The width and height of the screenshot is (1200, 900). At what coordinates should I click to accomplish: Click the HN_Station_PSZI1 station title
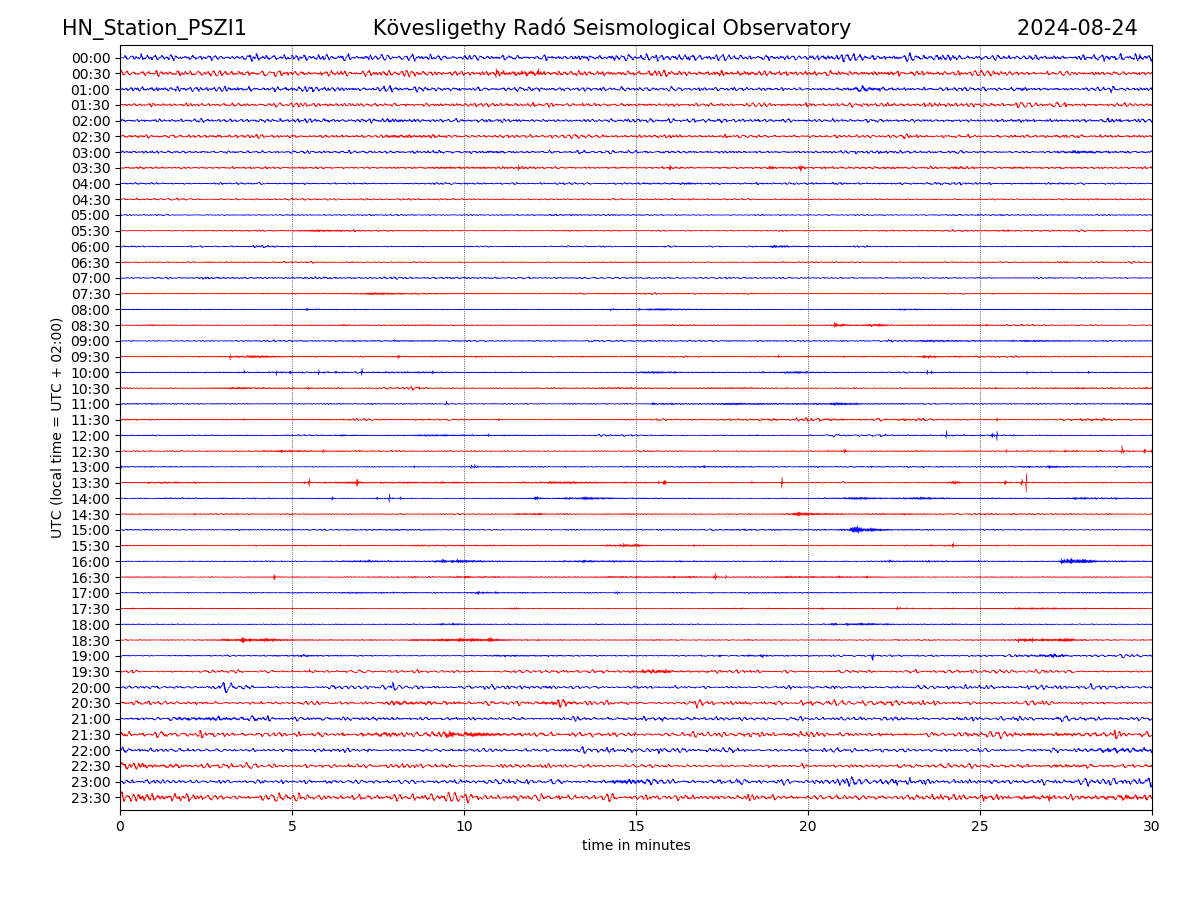[154, 28]
